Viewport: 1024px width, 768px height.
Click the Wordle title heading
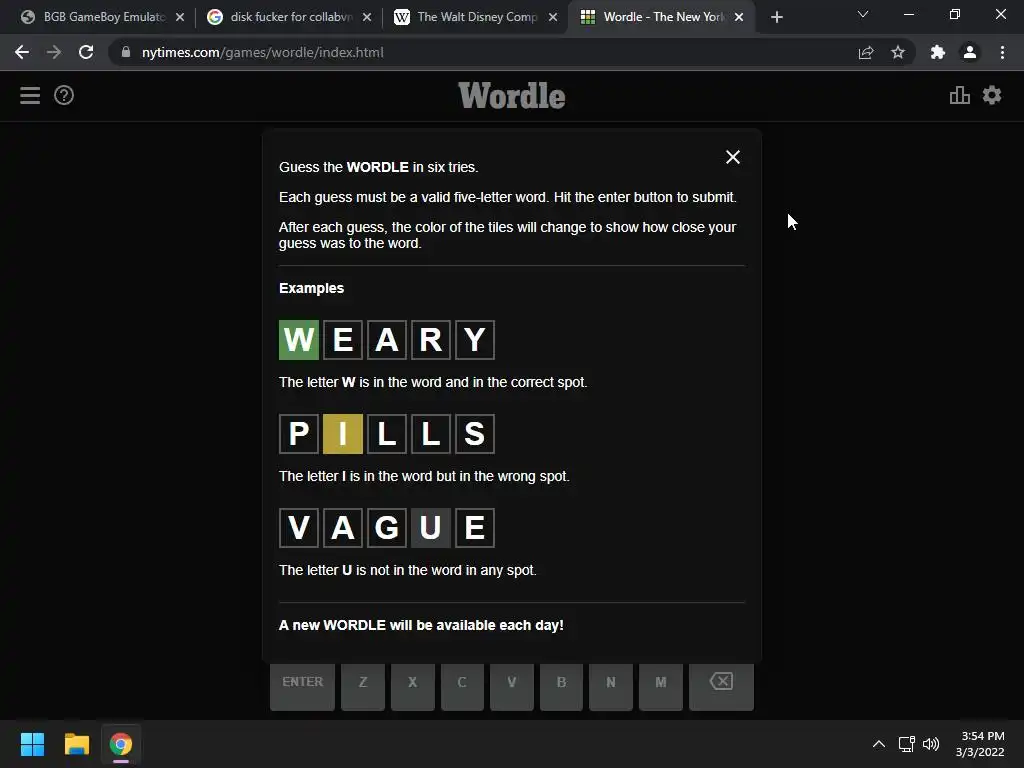pyautogui.click(x=512, y=95)
